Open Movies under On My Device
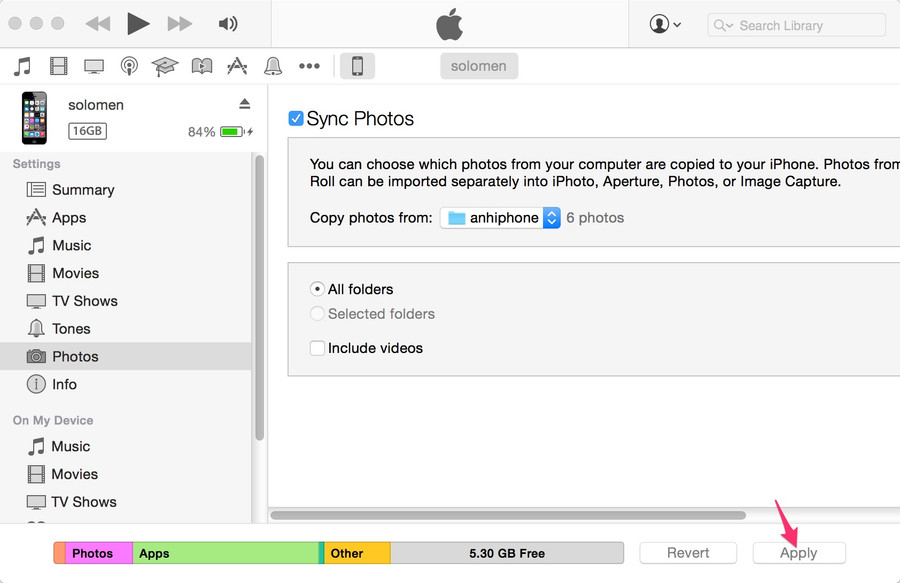 126,474
